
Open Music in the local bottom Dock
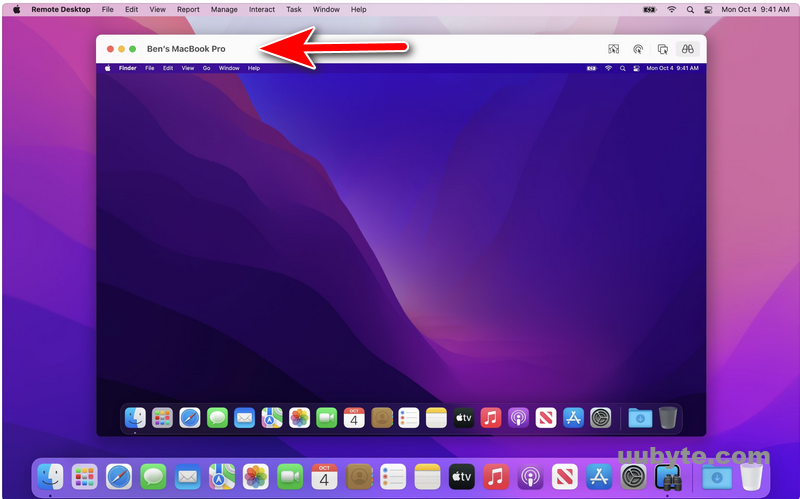[x=496, y=477]
